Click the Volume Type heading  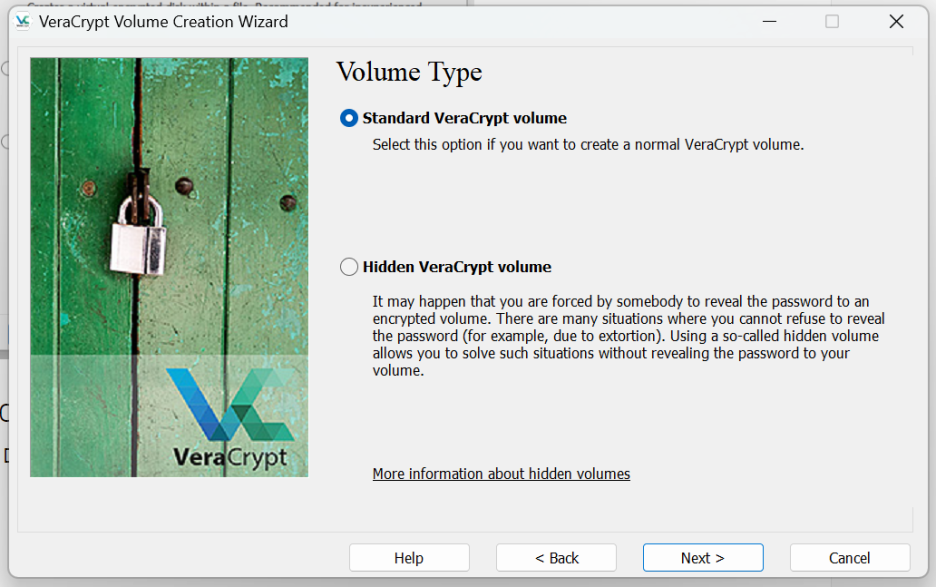pyautogui.click(x=409, y=72)
